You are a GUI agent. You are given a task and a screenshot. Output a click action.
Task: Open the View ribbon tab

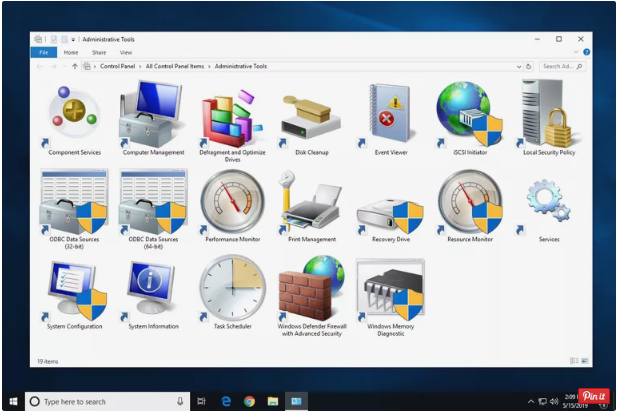coord(126,52)
